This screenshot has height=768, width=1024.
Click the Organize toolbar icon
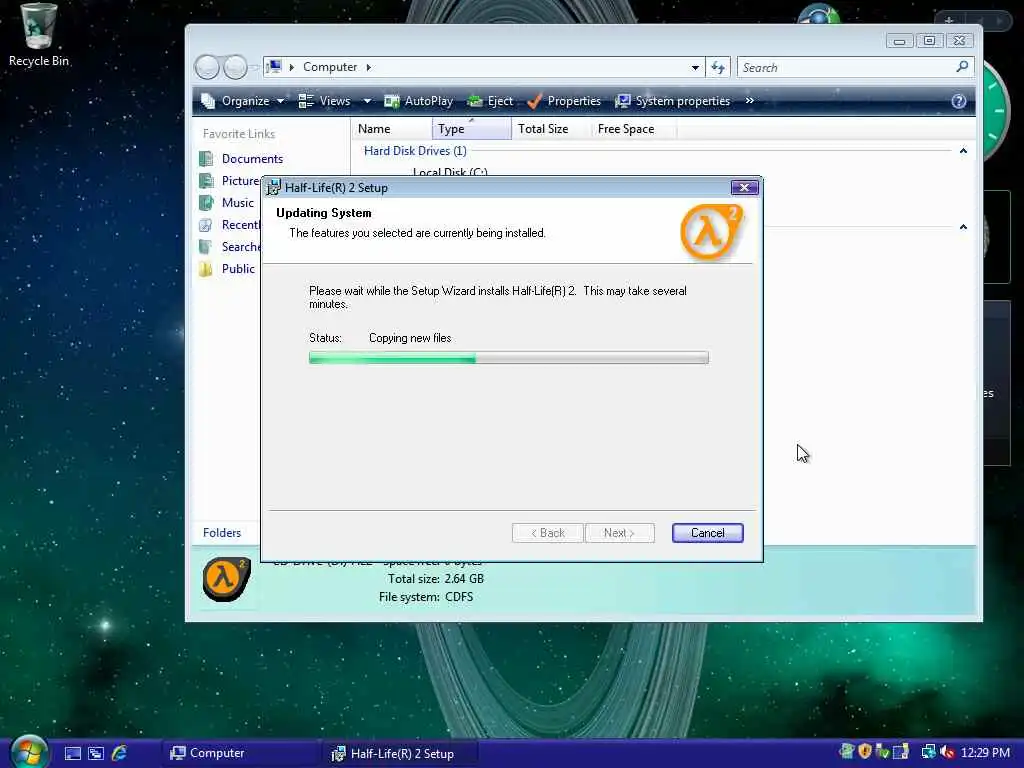point(208,101)
